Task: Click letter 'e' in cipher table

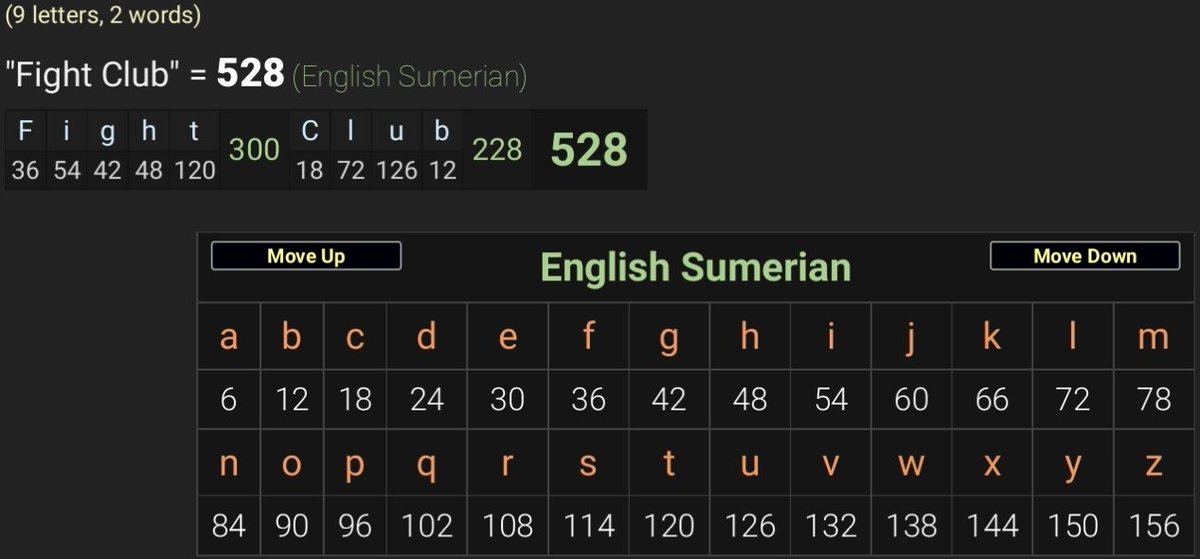Action: pyautogui.click(x=507, y=337)
